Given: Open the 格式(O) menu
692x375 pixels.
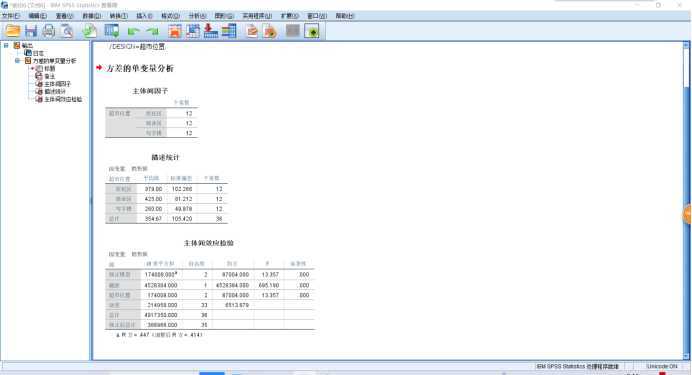Looking at the screenshot, I should pyautogui.click(x=170, y=16).
